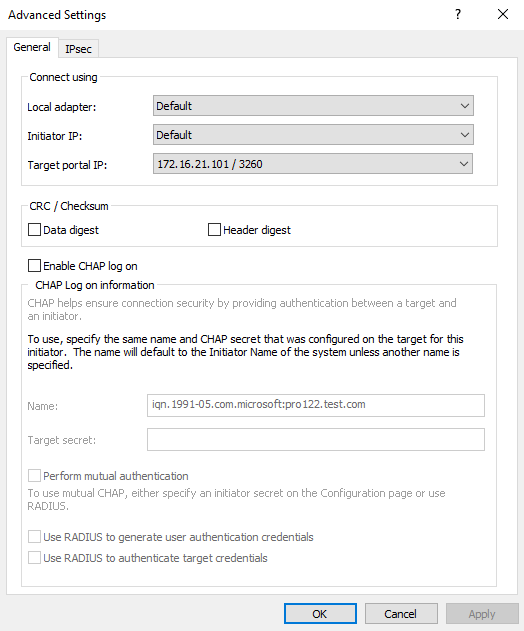Open the Target portal IP dropdown
The width and height of the screenshot is (524, 631).
pyautogui.click(x=313, y=164)
